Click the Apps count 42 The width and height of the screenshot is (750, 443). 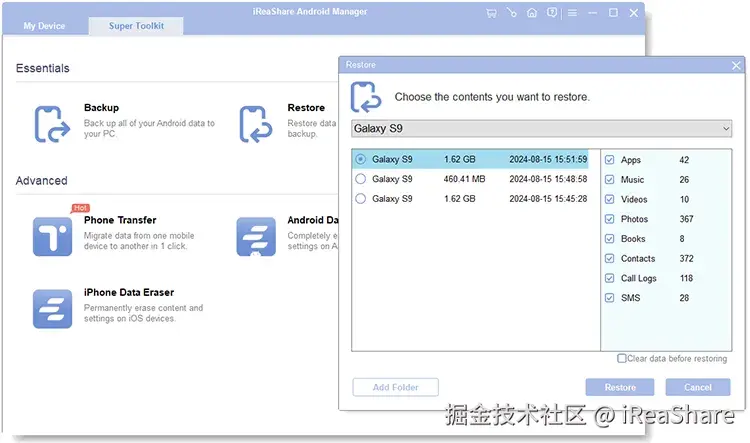684,160
